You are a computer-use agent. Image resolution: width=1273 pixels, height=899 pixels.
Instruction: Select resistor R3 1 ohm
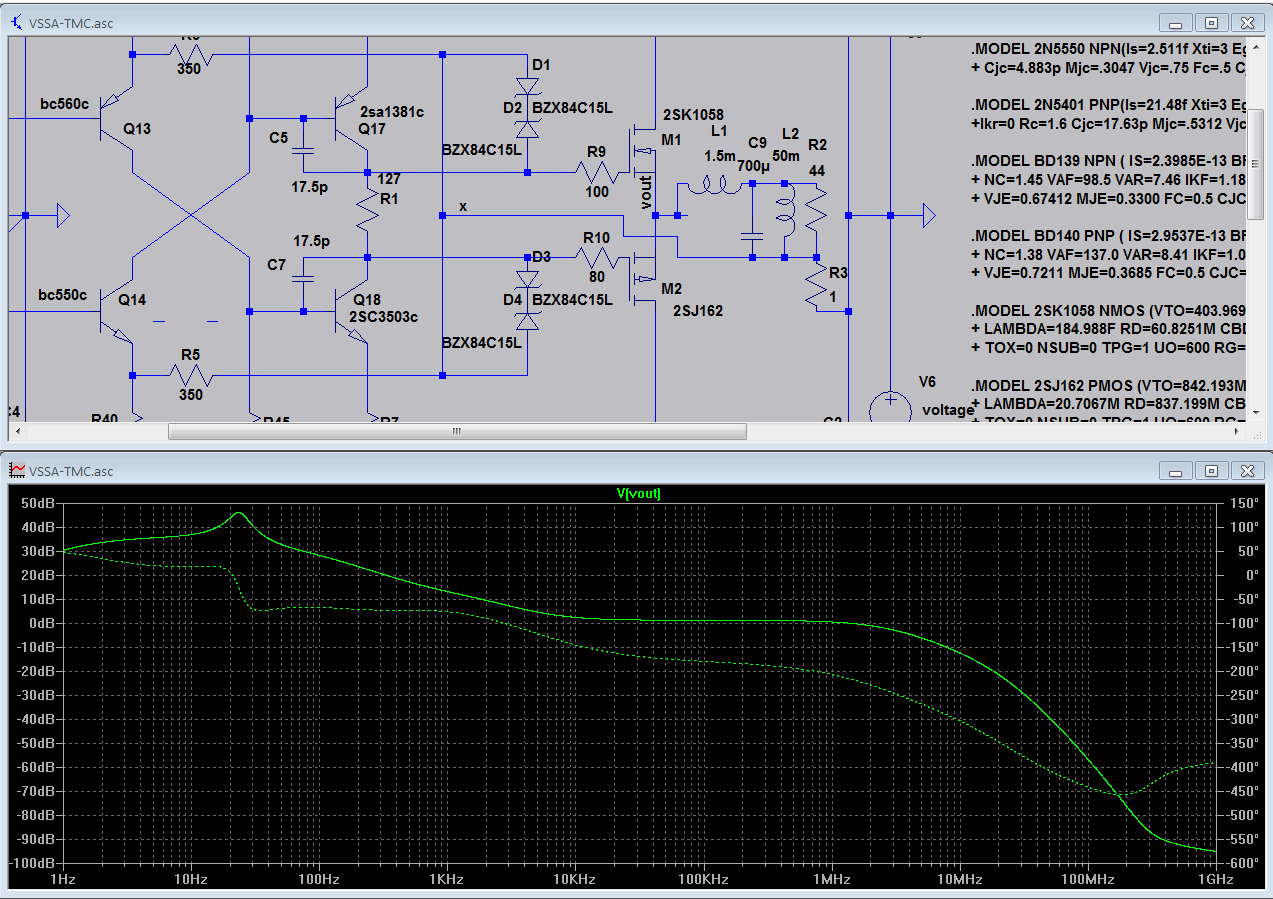pos(816,285)
